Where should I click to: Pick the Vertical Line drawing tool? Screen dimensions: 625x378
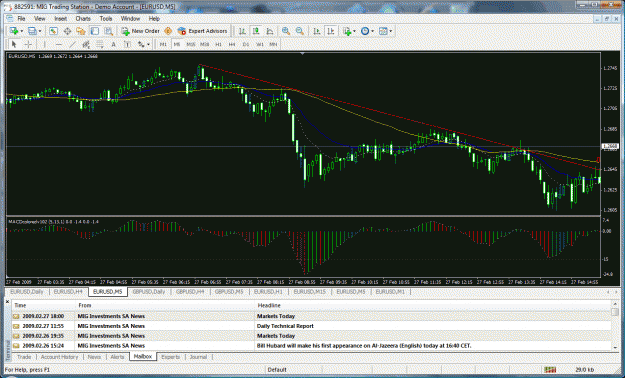coord(44,44)
